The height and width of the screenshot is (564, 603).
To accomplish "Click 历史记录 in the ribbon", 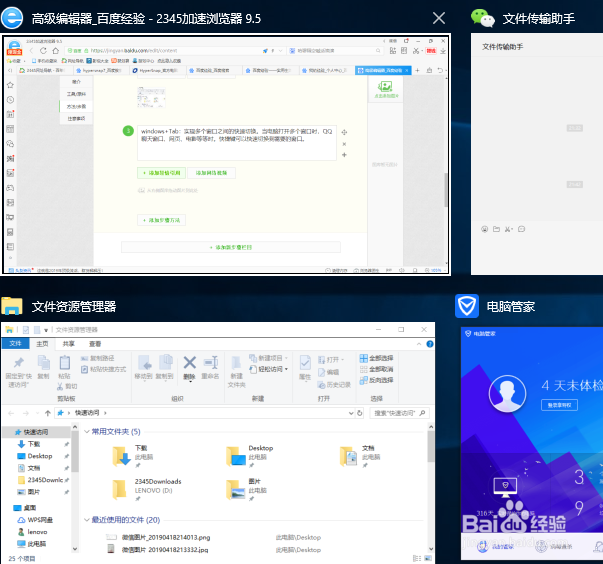I will (x=334, y=385).
